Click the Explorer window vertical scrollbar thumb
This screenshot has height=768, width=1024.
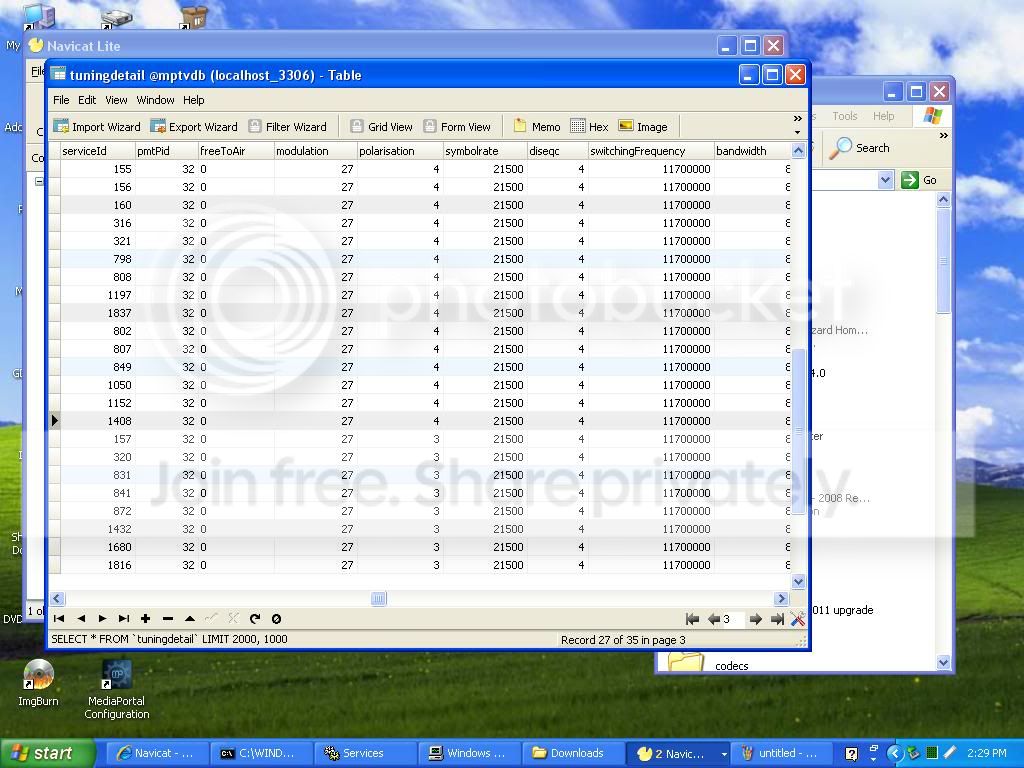coord(943,261)
